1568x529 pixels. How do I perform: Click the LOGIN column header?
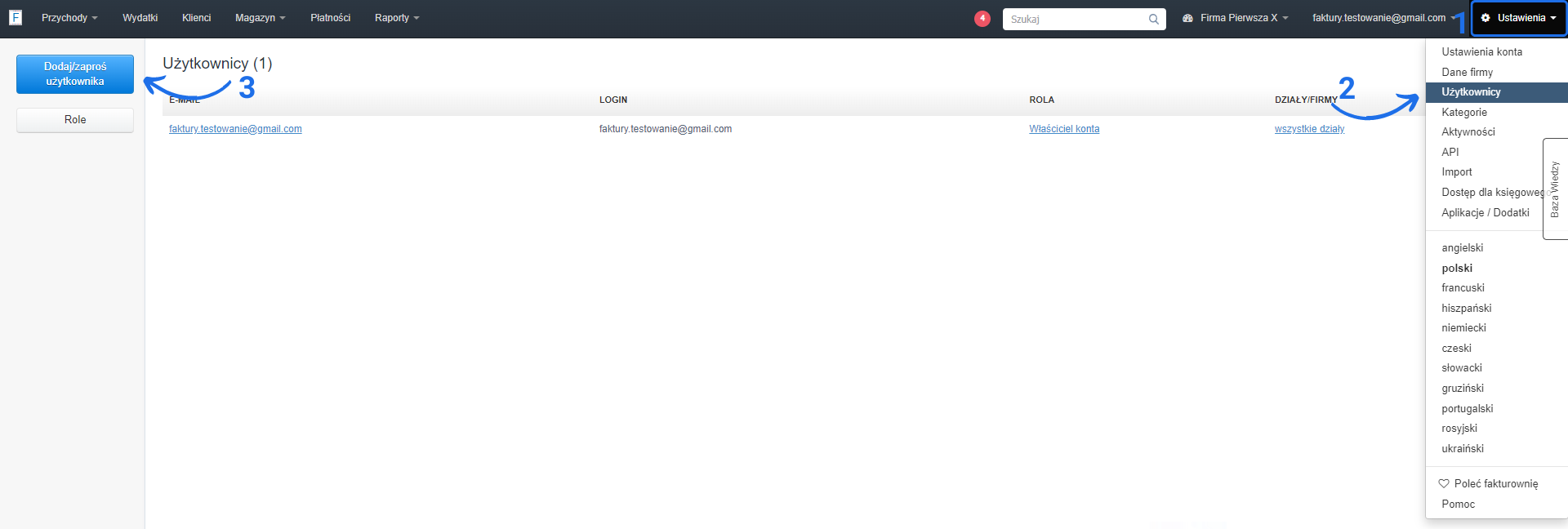[613, 100]
